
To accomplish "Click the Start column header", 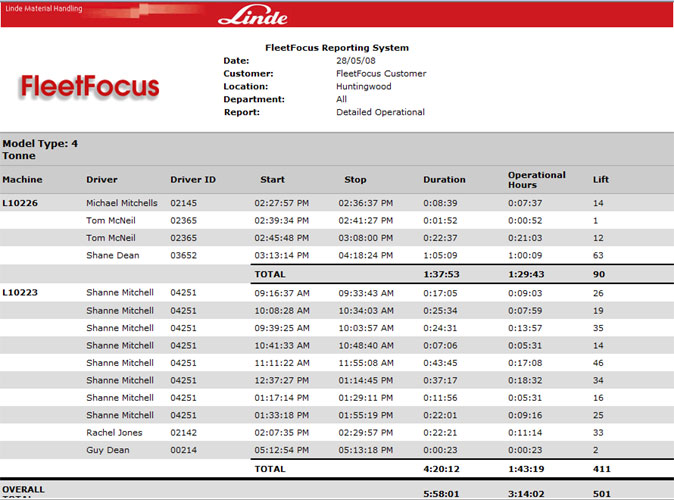I will [x=272, y=180].
